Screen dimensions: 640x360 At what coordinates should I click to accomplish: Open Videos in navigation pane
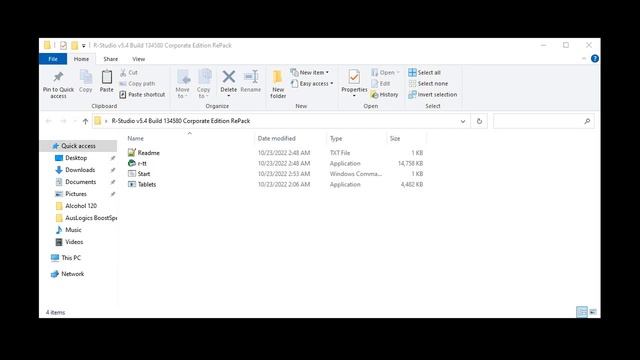pos(74,242)
